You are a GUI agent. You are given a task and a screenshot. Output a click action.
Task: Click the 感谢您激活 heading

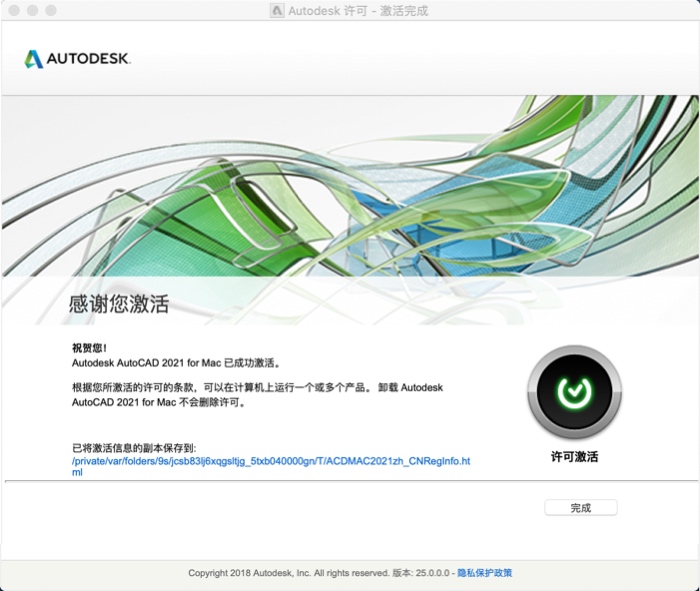pyautogui.click(x=119, y=304)
